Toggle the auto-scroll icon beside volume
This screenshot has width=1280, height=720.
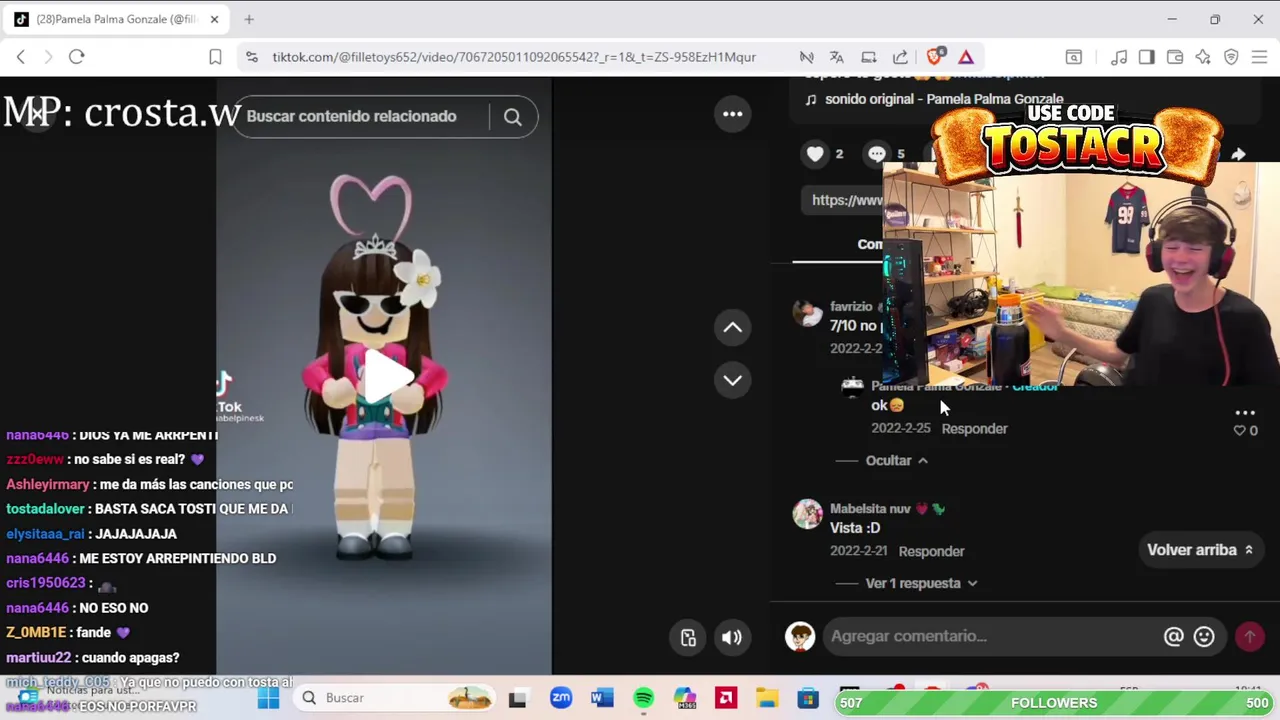[688, 638]
